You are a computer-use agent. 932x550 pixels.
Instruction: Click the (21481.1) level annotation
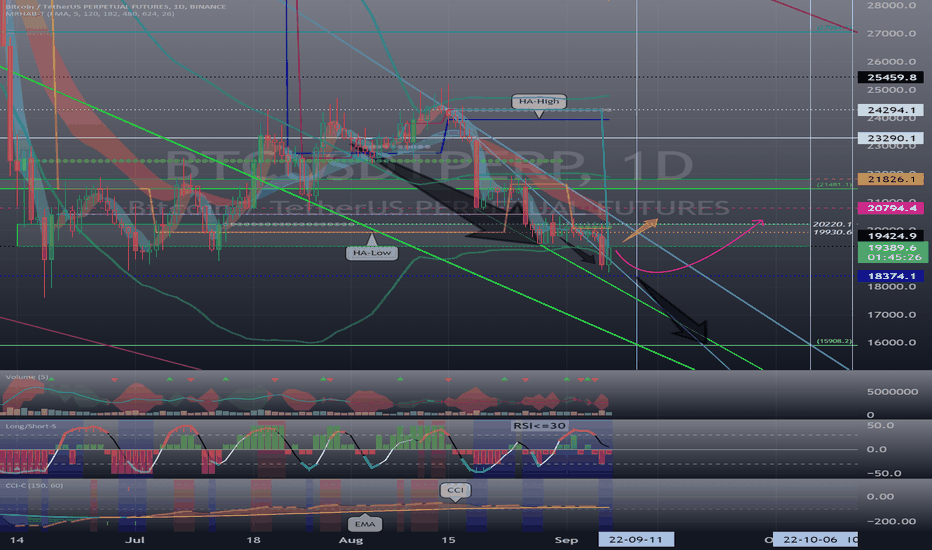click(834, 185)
